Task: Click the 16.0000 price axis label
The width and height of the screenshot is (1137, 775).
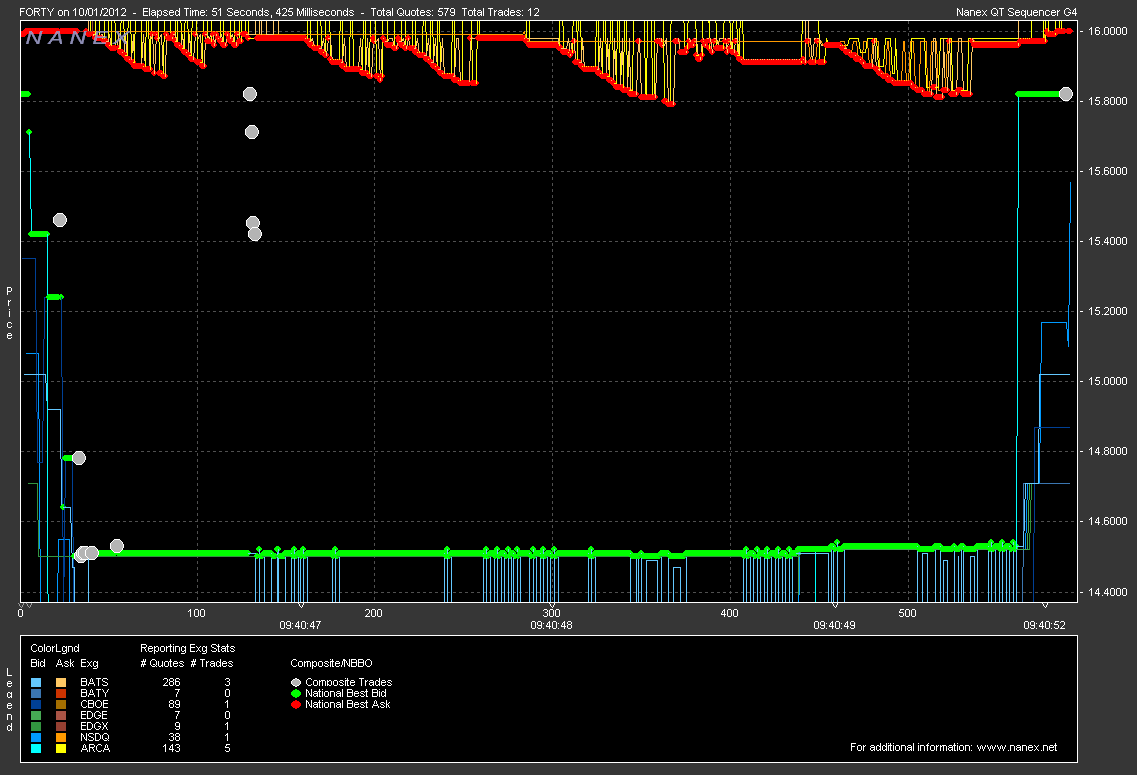Action: click(1108, 31)
